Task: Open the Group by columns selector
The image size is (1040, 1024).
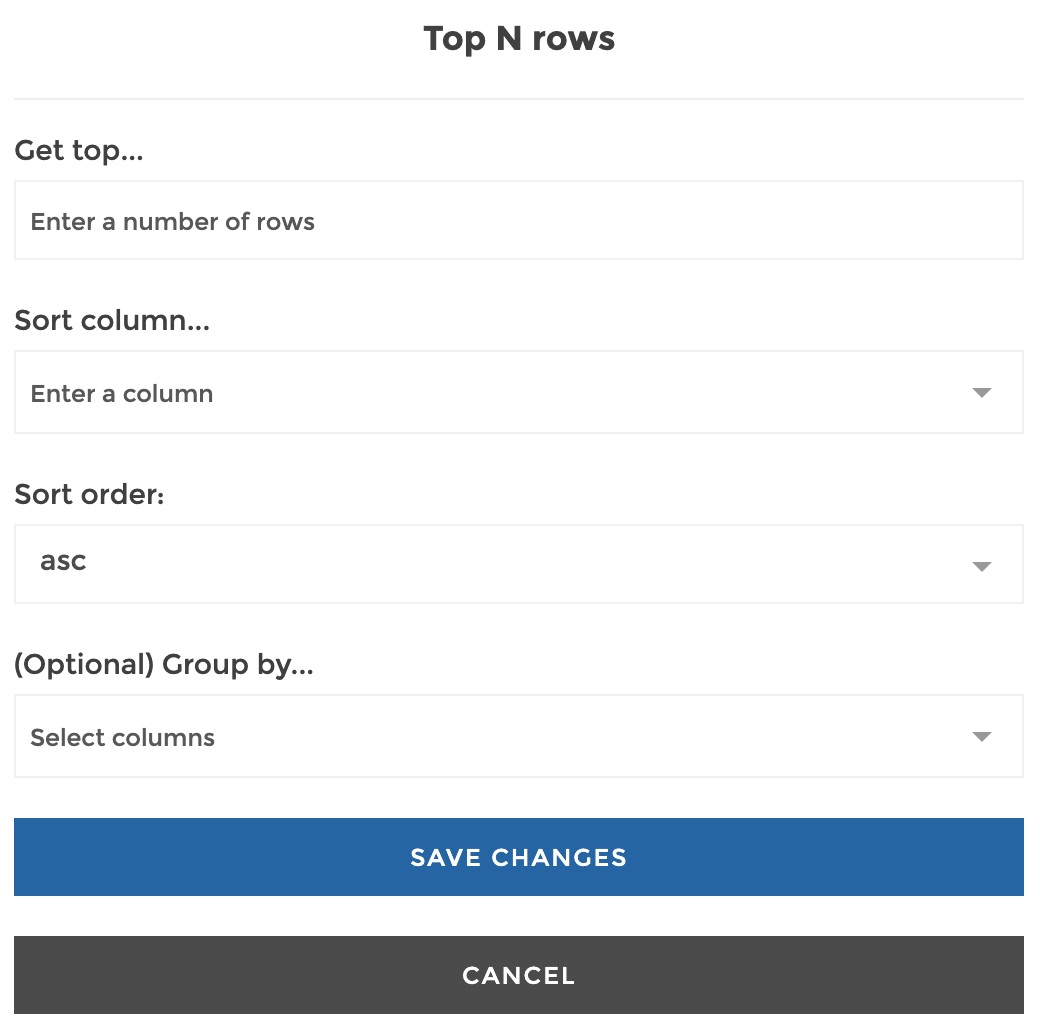Action: (x=519, y=736)
